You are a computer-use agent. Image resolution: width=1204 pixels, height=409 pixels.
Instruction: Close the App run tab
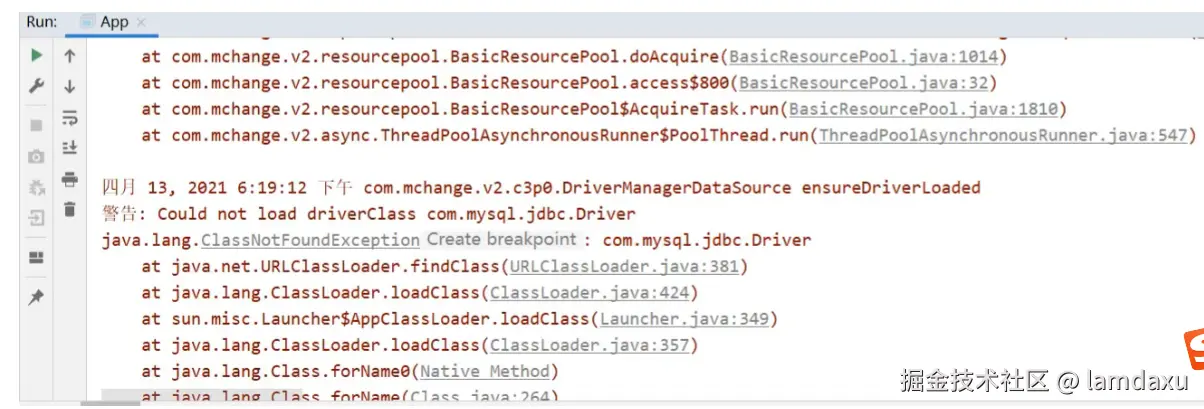145,22
